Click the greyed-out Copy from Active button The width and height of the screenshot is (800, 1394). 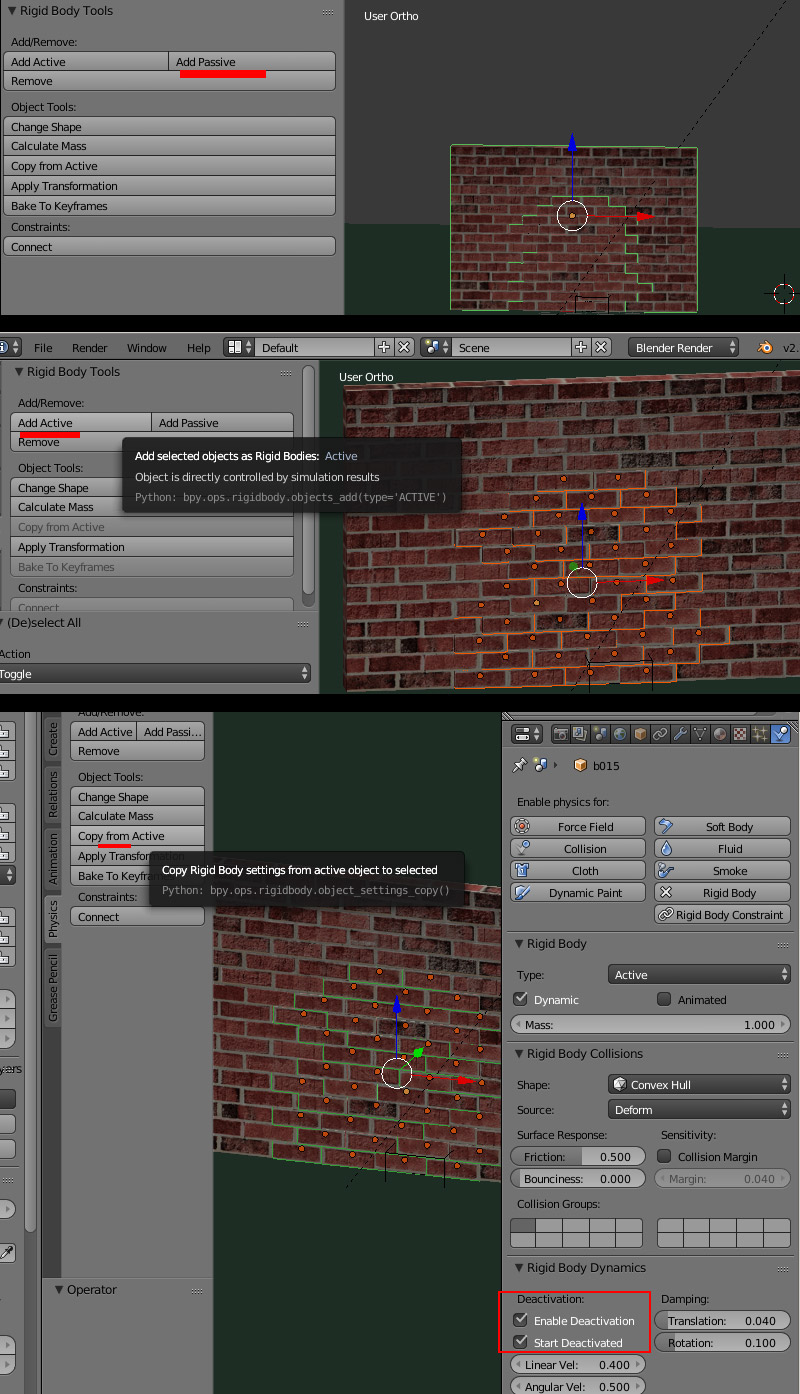152,527
